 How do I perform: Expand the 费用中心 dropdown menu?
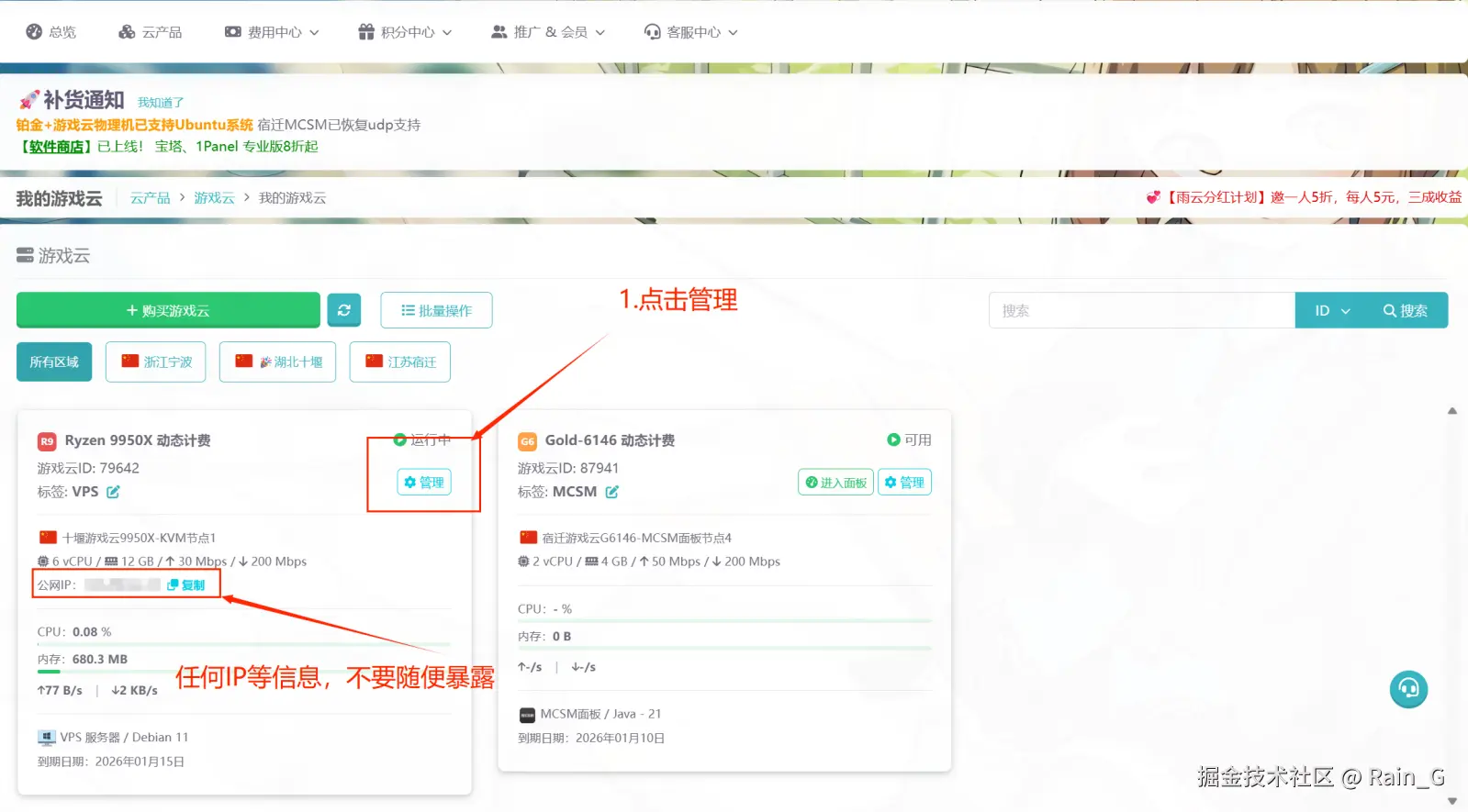pos(272,32)
